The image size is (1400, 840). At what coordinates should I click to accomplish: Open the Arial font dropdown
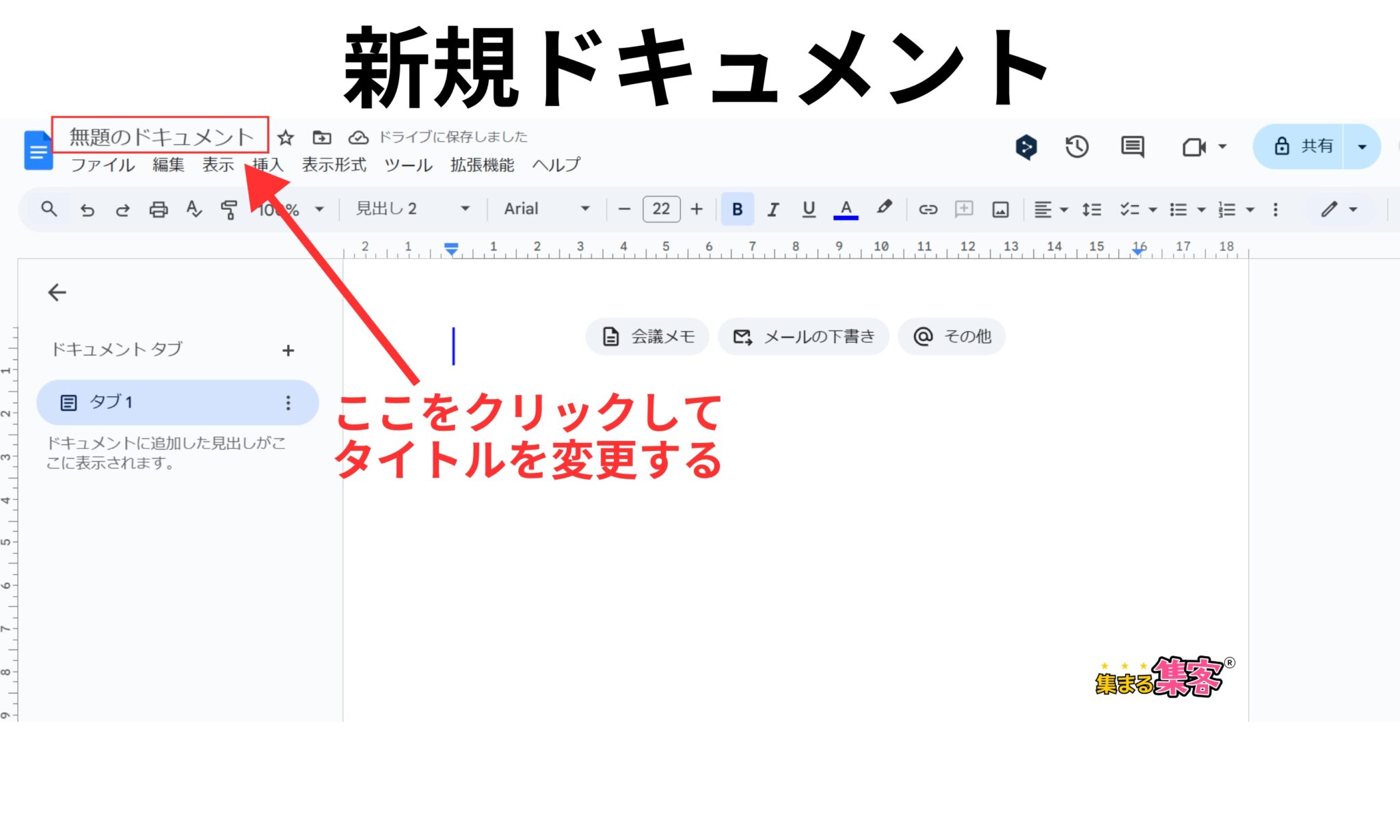546,209
